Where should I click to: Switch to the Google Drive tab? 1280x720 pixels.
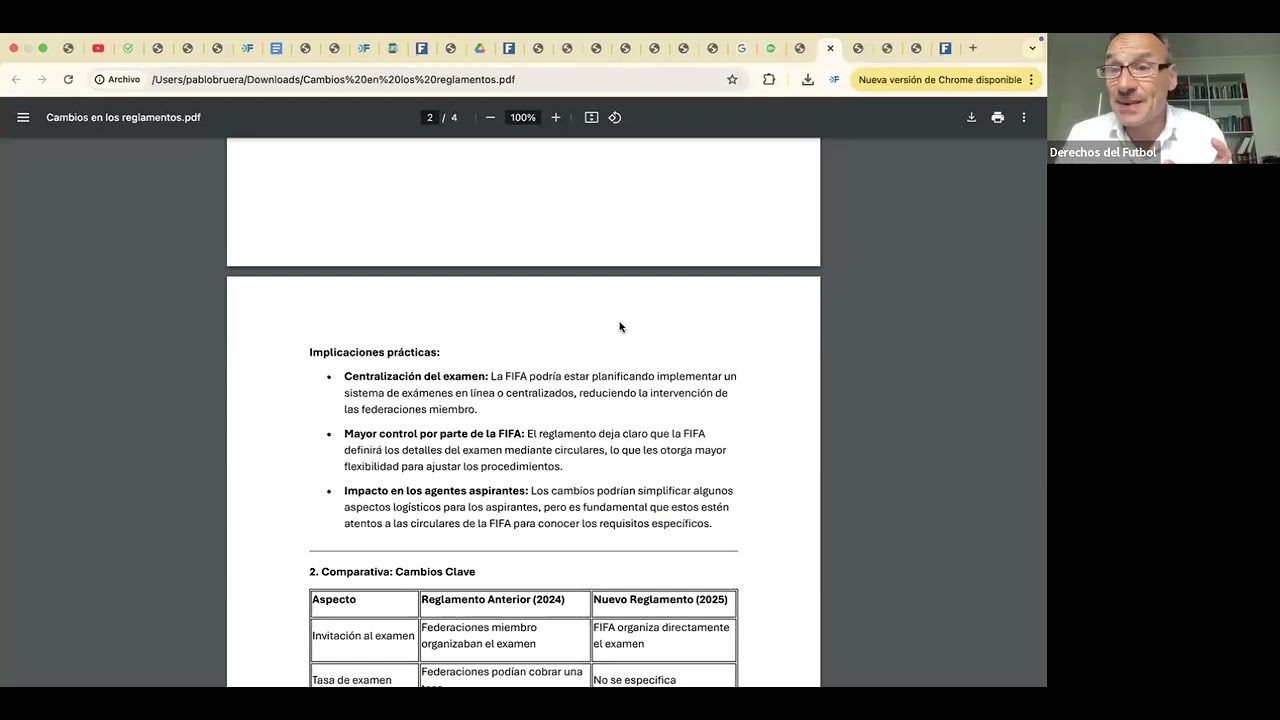(480, 48)
